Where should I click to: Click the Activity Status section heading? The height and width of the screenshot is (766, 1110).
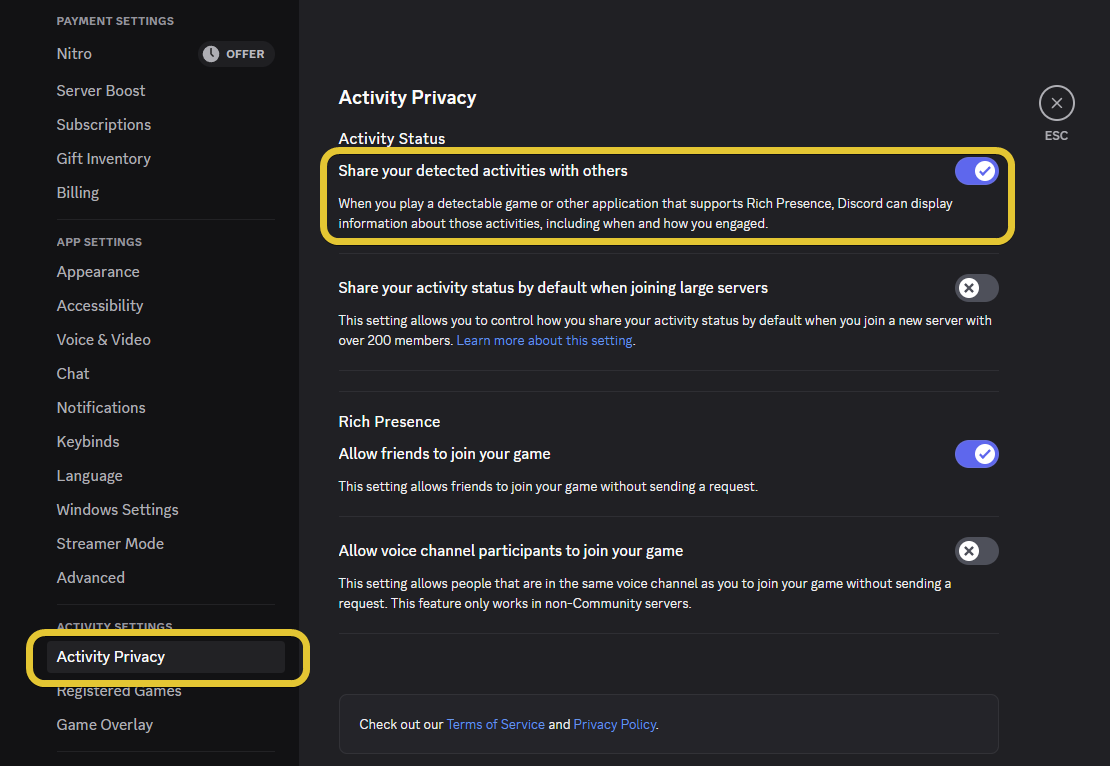[x=391, y=139]
